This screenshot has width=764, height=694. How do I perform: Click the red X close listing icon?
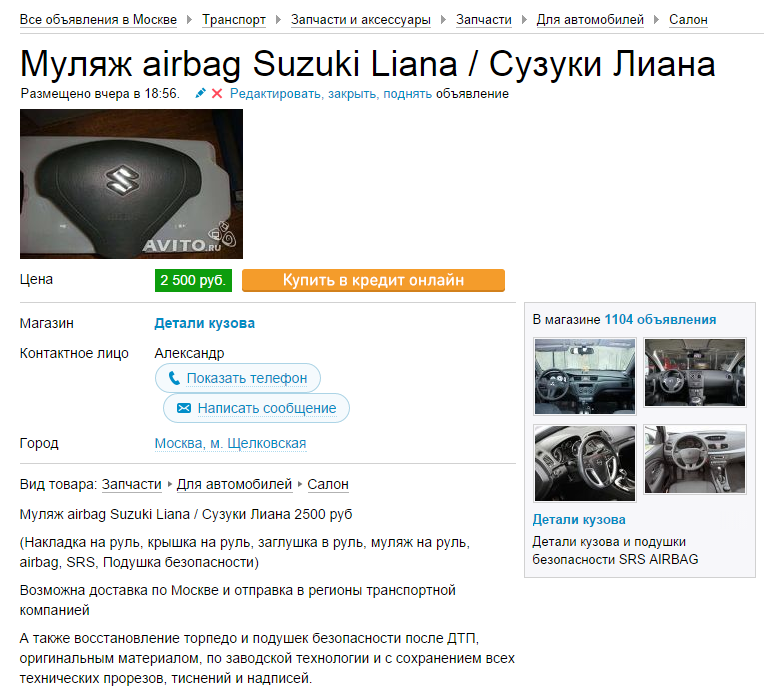[x=217, y=94]
